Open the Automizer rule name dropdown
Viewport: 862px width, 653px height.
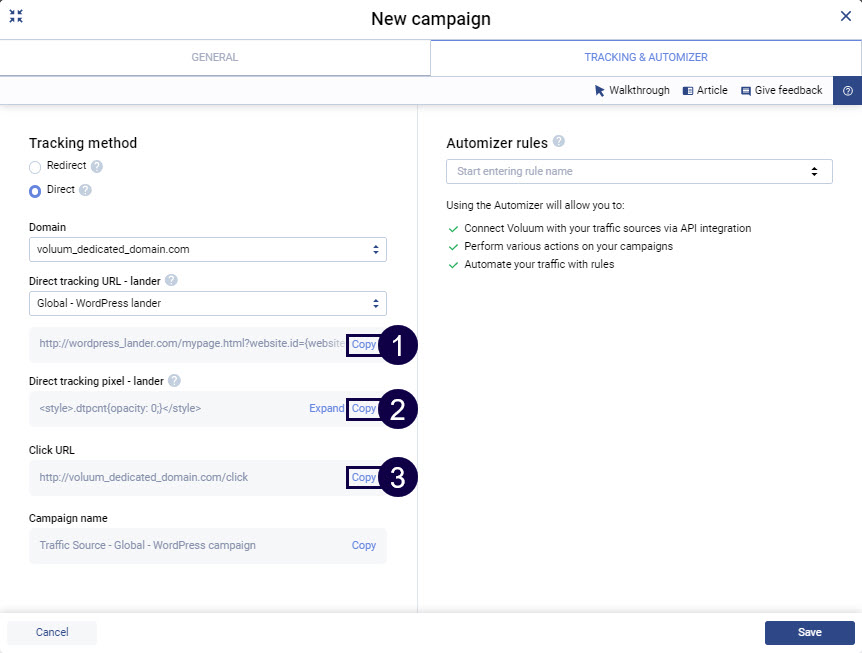[x=639, y=171]
